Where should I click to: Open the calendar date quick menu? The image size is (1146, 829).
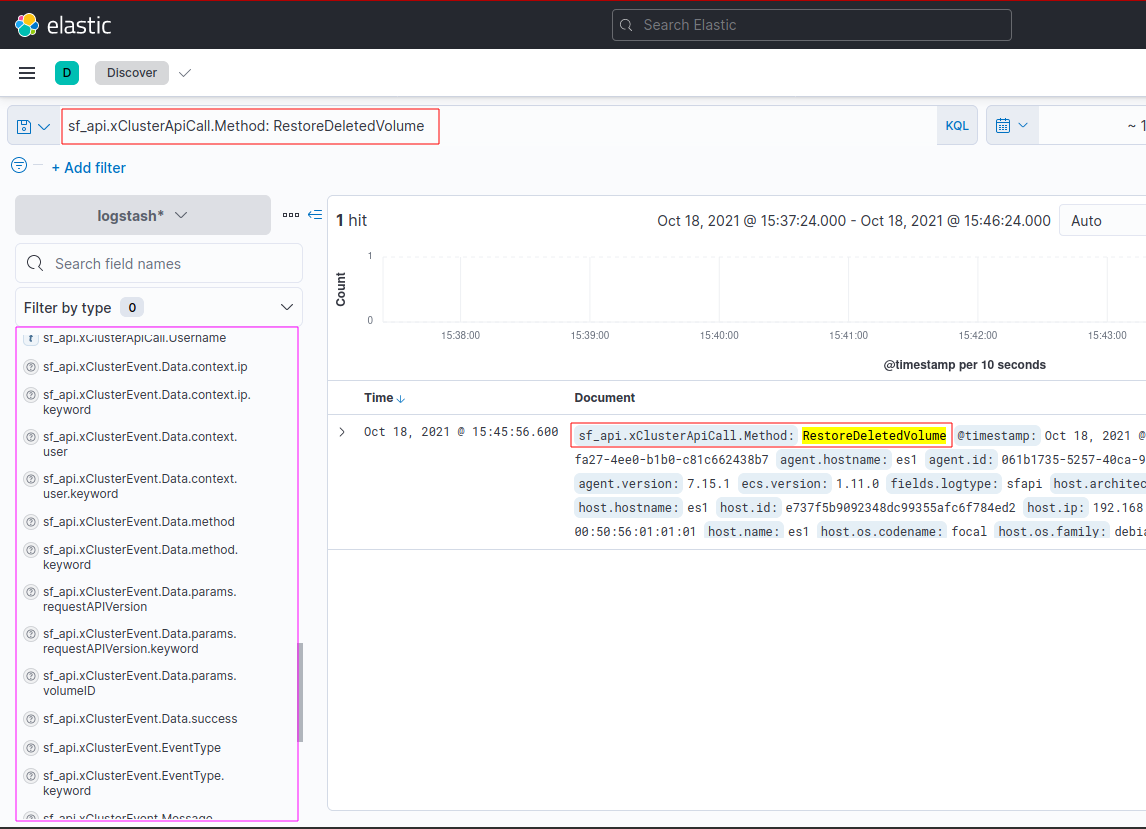click(x=1012, y=126)
